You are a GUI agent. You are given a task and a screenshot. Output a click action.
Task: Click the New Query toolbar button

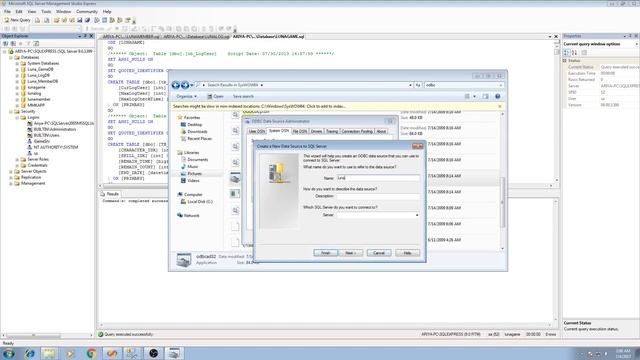click(x=17, y=20)
